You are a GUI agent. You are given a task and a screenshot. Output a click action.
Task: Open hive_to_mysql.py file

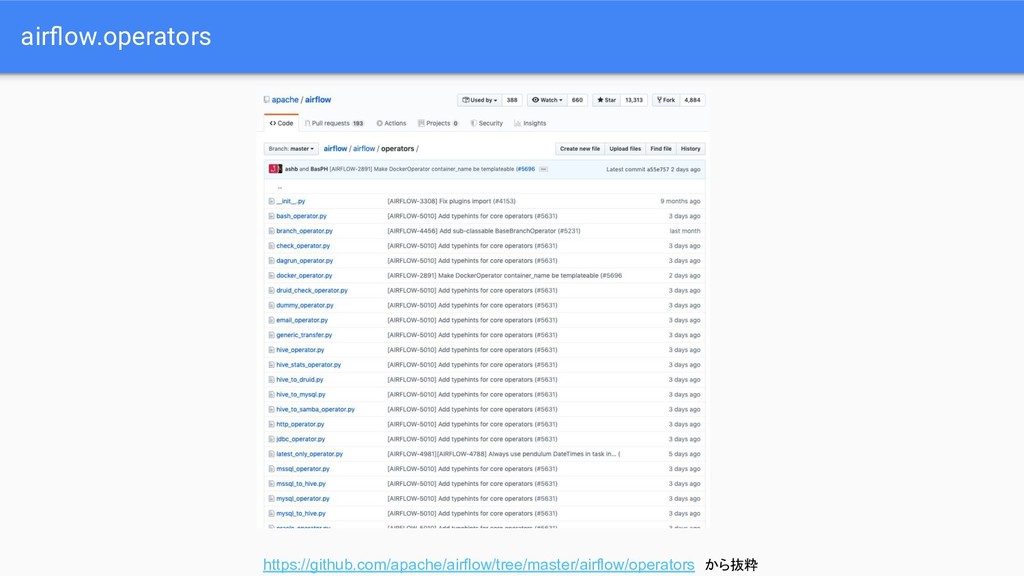click(x=300, y=395)
